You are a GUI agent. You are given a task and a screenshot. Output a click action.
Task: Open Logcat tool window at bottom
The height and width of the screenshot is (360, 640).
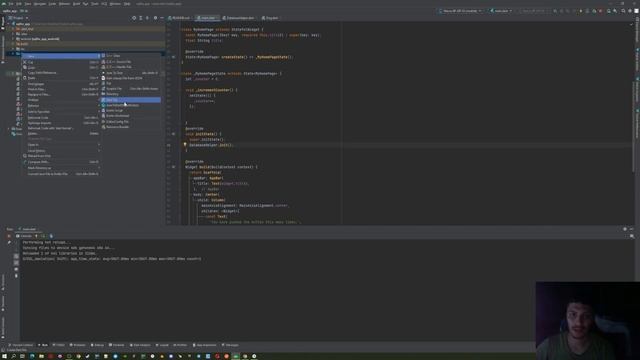tap(162, 345)
